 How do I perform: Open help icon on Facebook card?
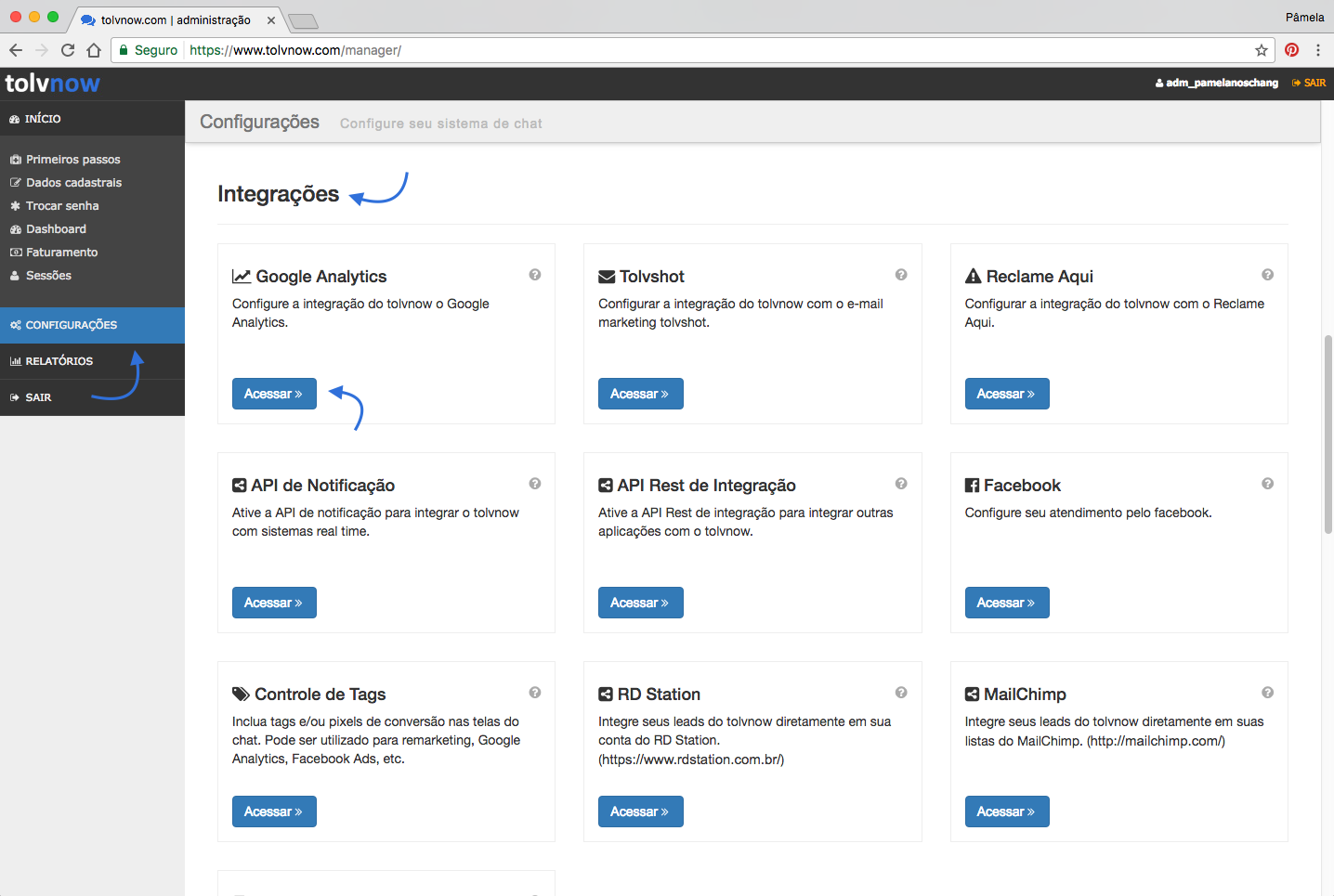coord(1267,484)
